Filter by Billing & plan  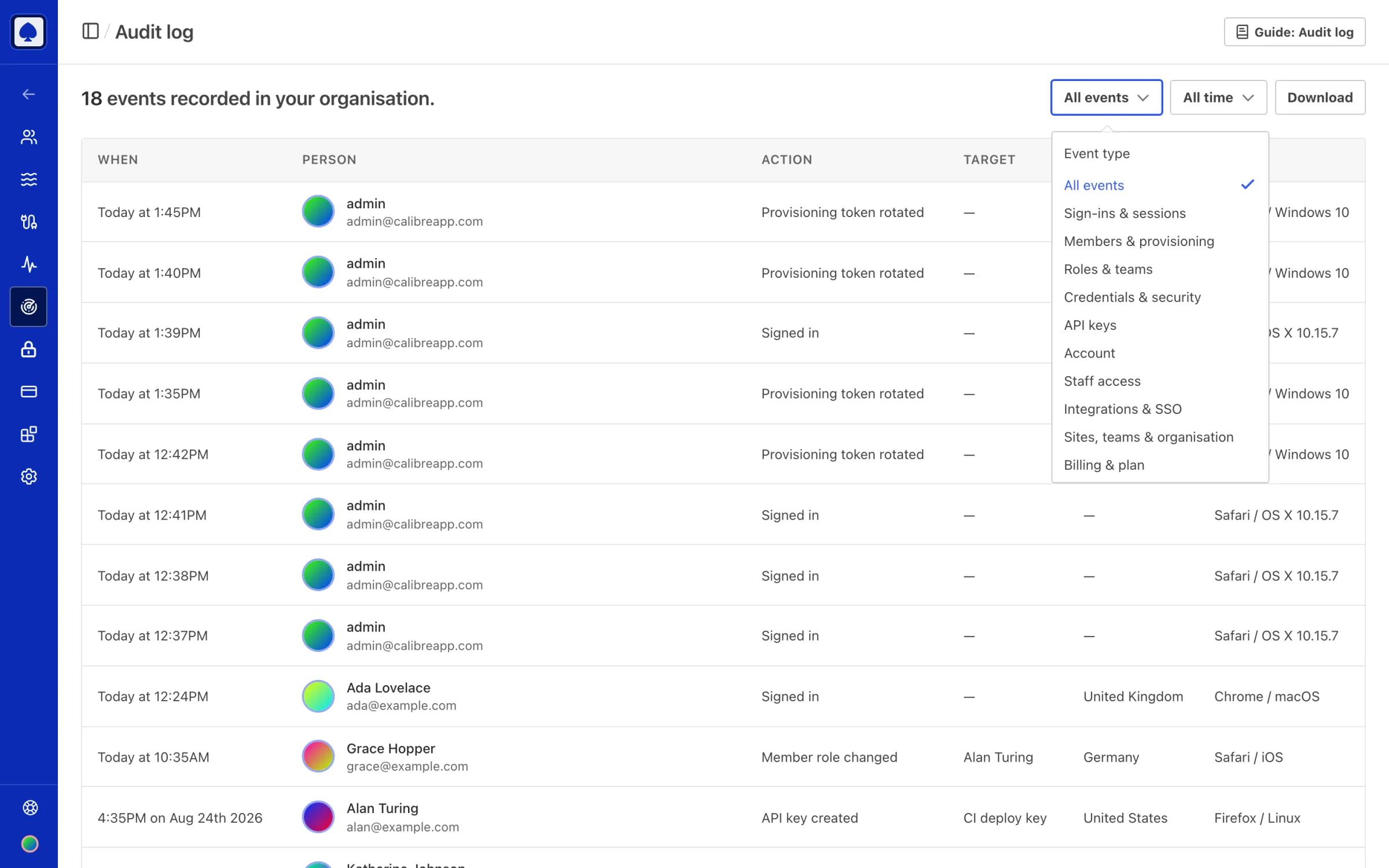point(1160,465)
